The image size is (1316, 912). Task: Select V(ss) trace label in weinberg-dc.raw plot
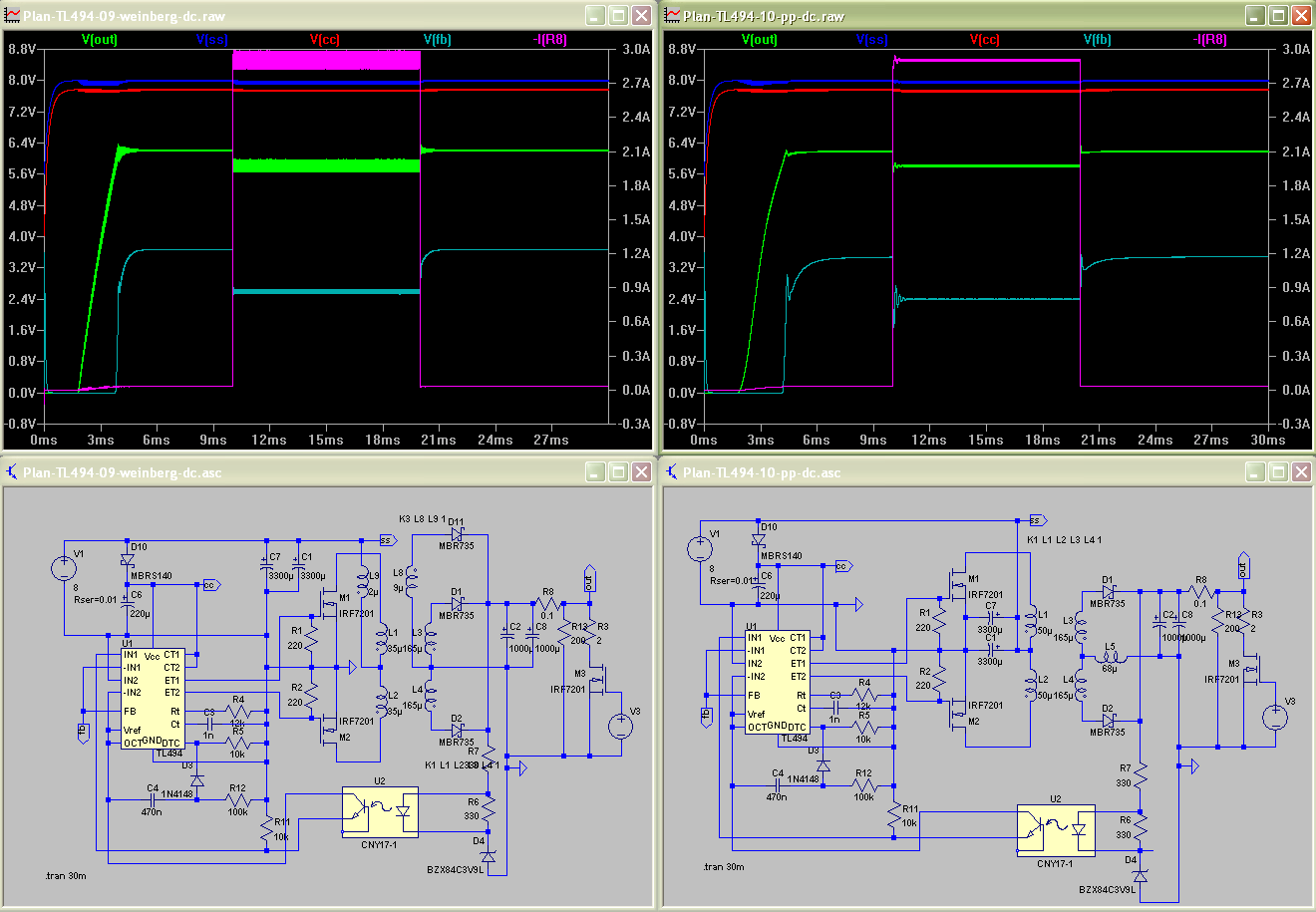coord(211,39)
